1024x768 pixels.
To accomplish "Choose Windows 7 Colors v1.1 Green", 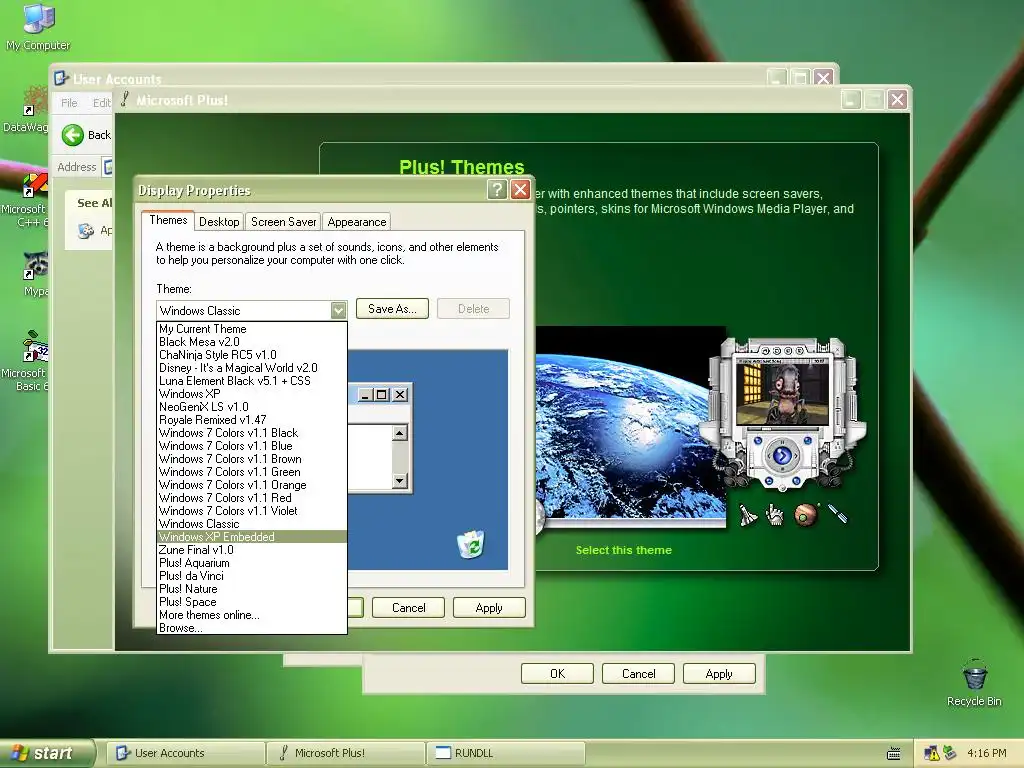I will coord(252,472).
